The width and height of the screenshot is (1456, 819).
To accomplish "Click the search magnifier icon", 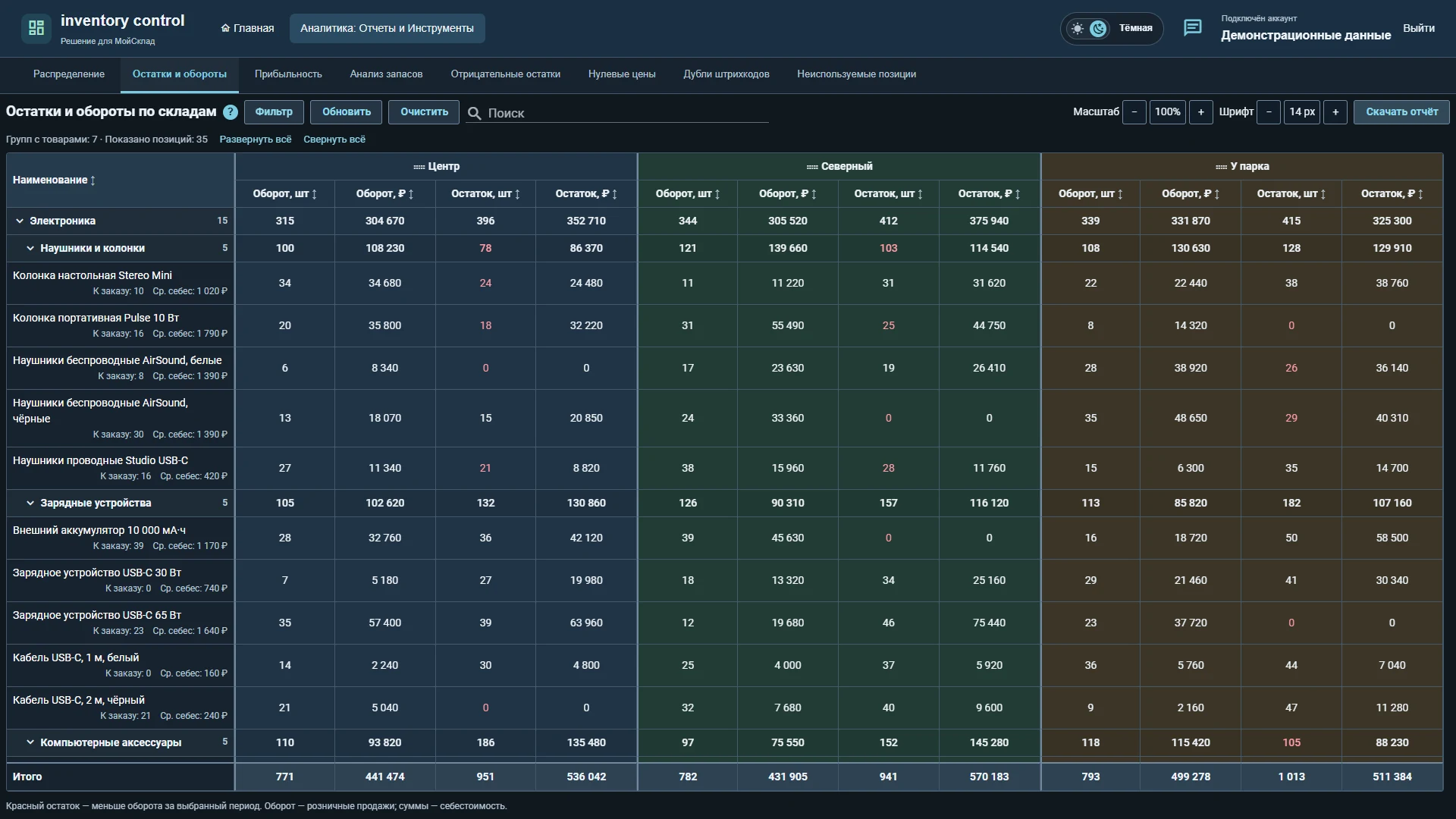I will pos(475,113).
